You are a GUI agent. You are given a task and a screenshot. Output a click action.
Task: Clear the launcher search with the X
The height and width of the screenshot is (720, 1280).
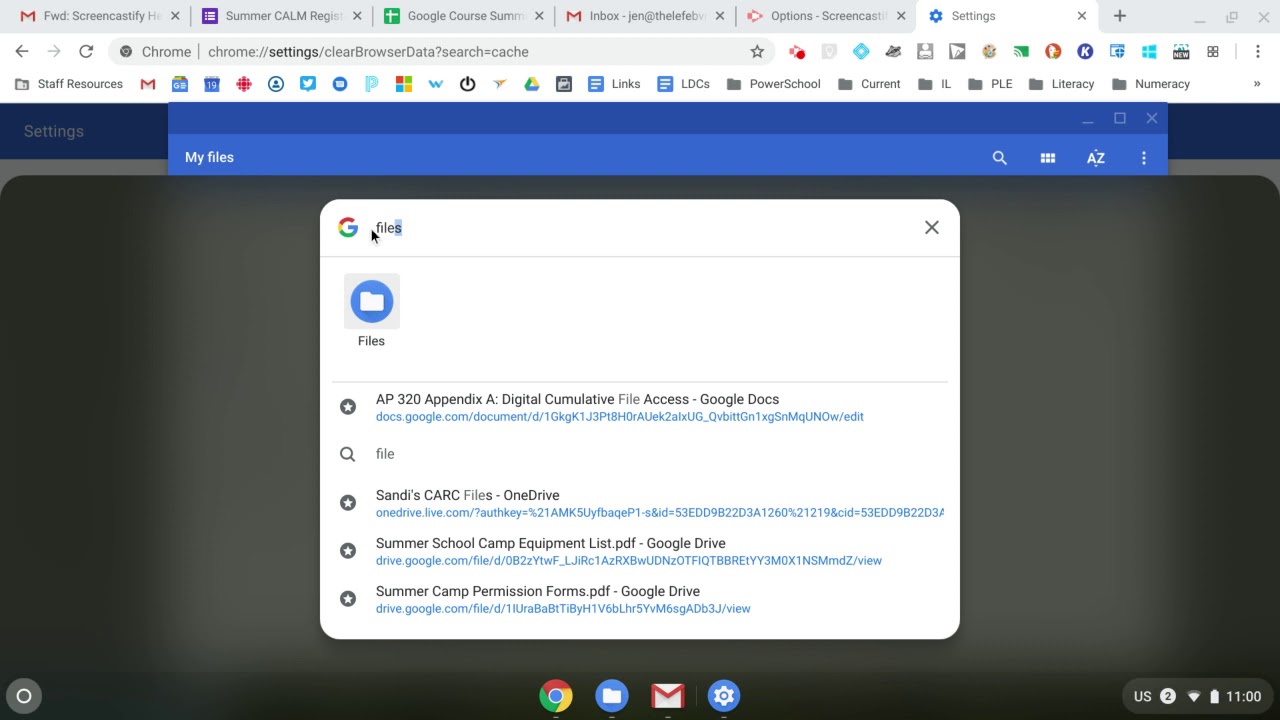[x=932, y=228]
